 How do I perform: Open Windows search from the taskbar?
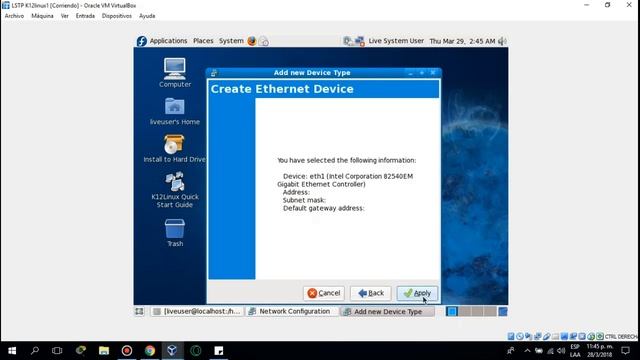click(35, 351)
